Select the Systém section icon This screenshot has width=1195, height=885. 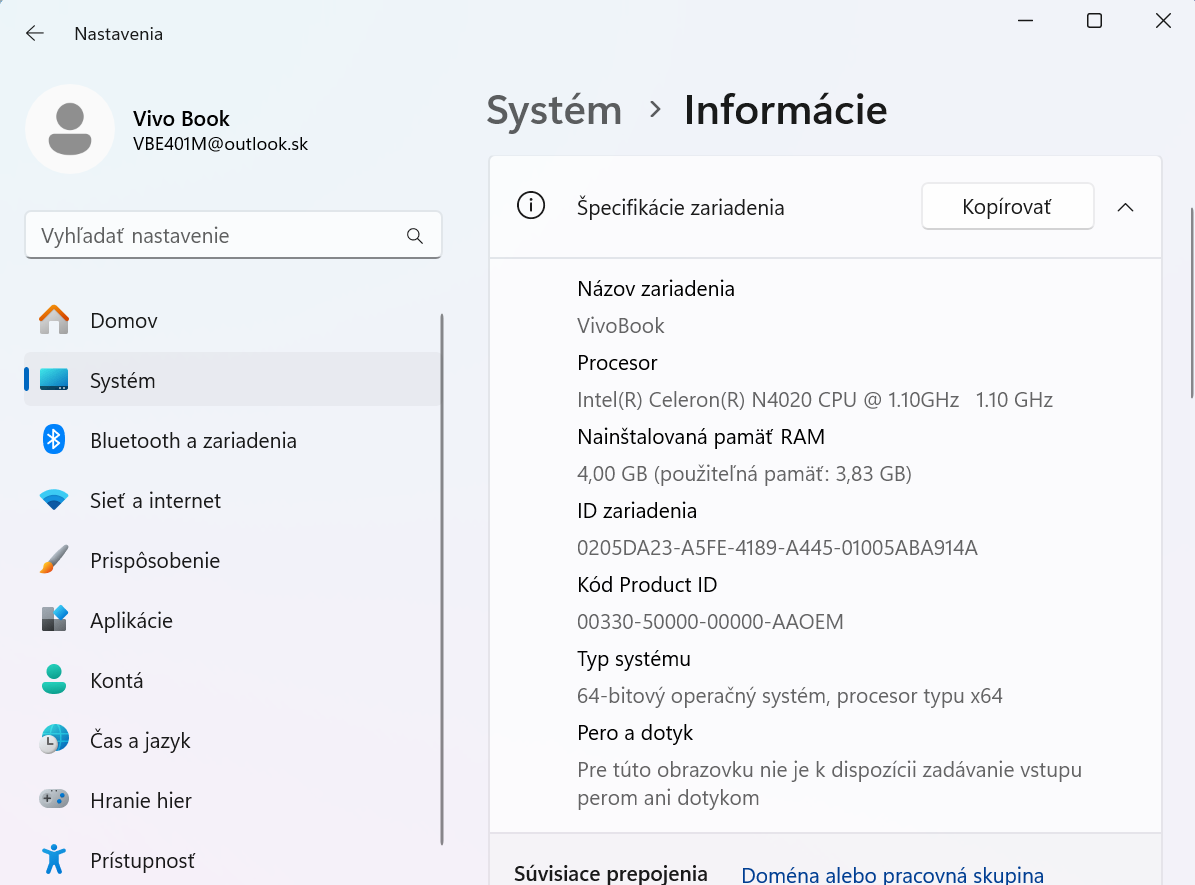point(53,380)
